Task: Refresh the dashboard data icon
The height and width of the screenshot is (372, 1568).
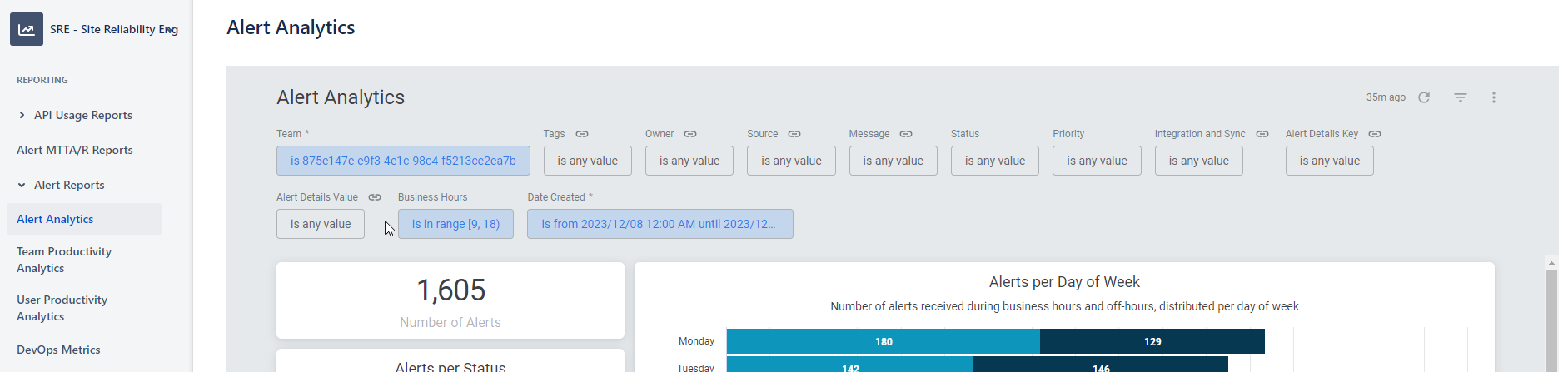Action: (x=1424, y=97)
